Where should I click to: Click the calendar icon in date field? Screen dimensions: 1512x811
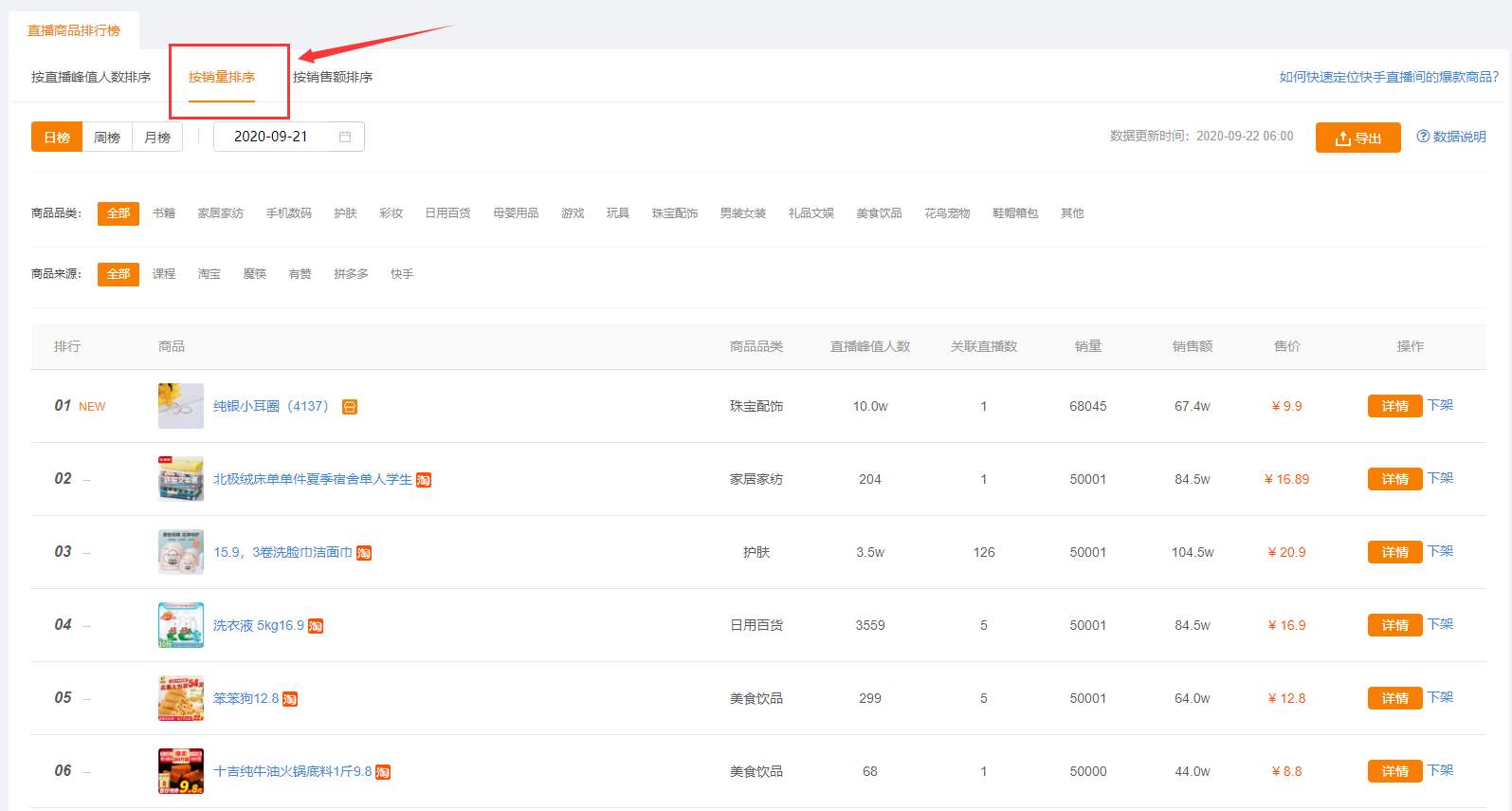tap(345, 137)
